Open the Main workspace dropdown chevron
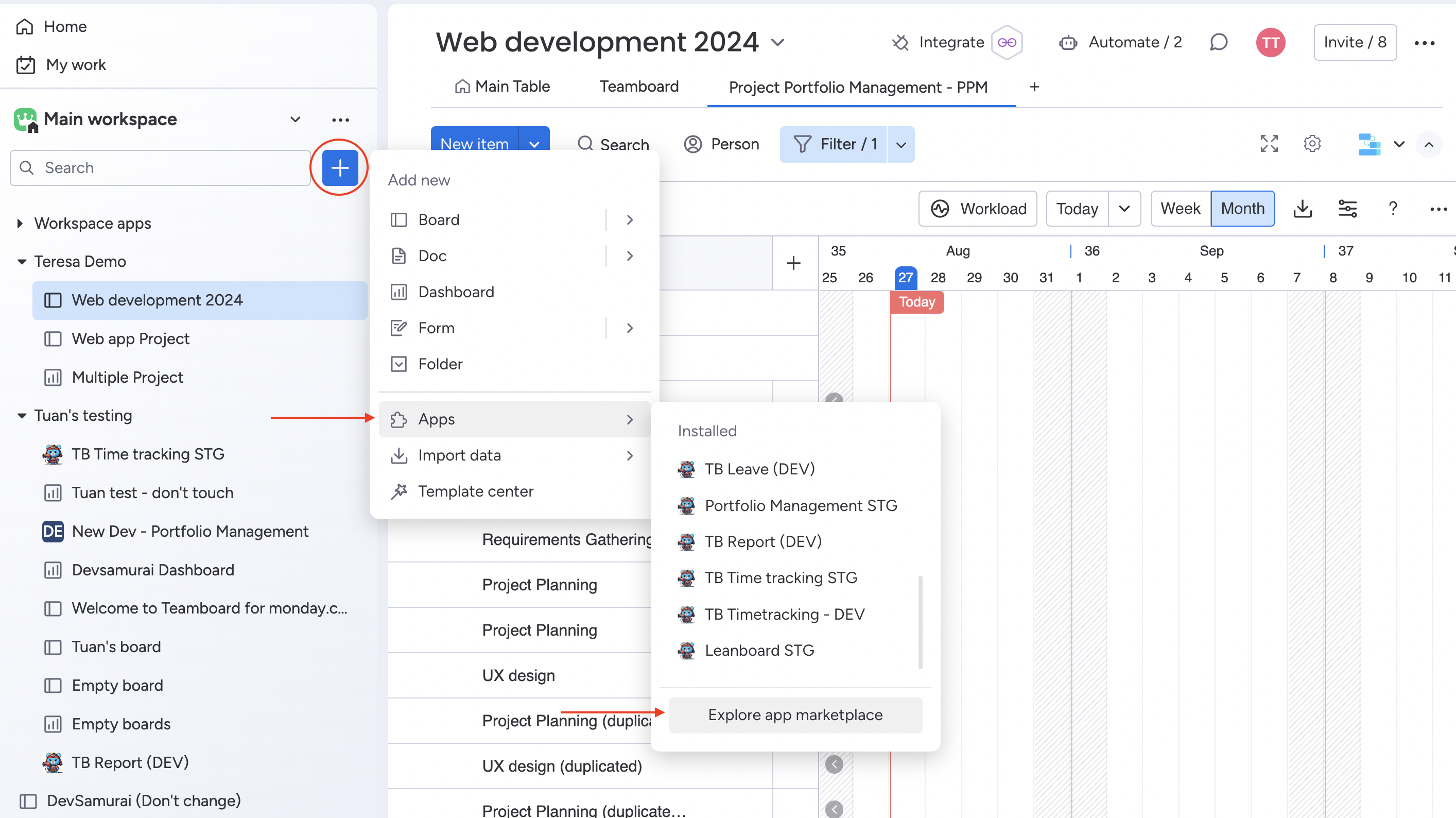 pyautogui.click(x=295, y=120)
